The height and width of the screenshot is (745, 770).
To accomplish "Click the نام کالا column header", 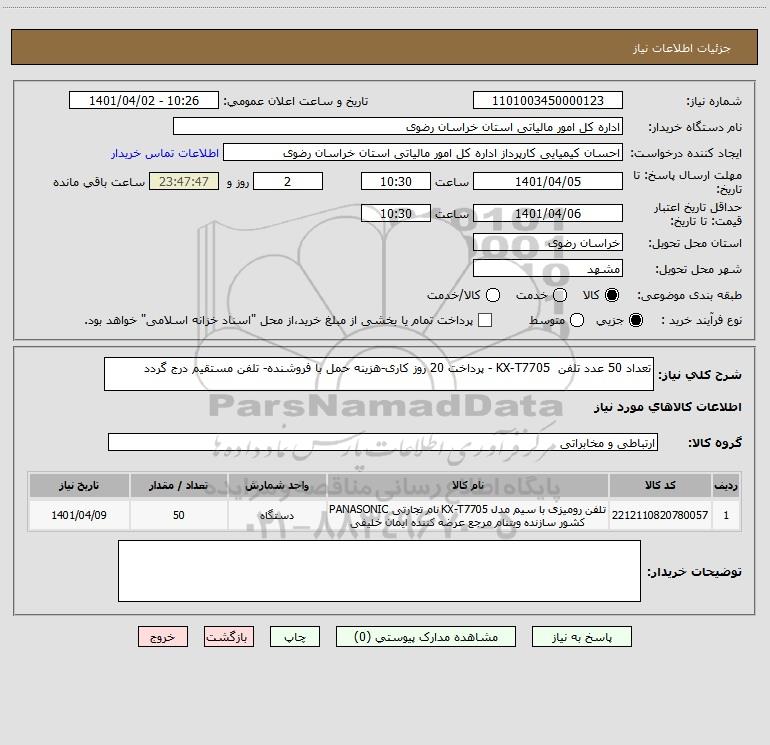I will point(468,485).
